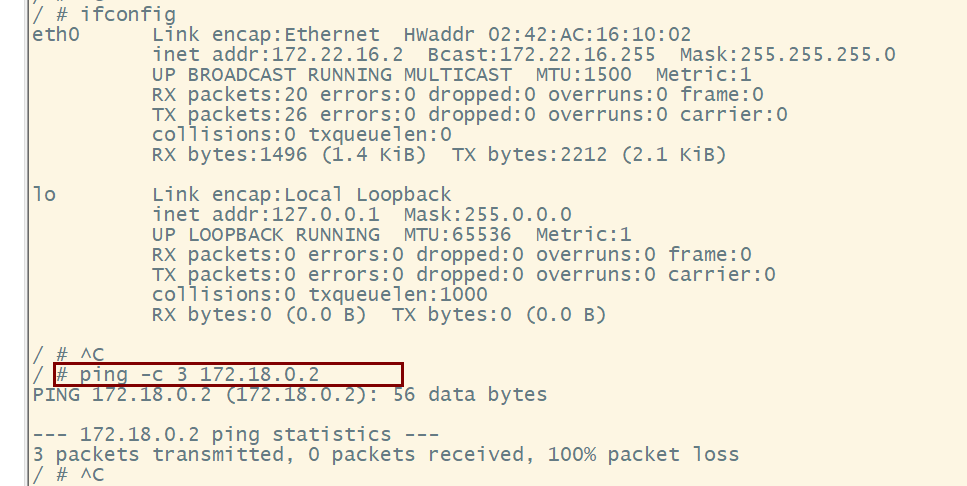The image size is (967, 486).
Task: Click the inet addr:172.22.16.2 text
Action: click(278, 55)
